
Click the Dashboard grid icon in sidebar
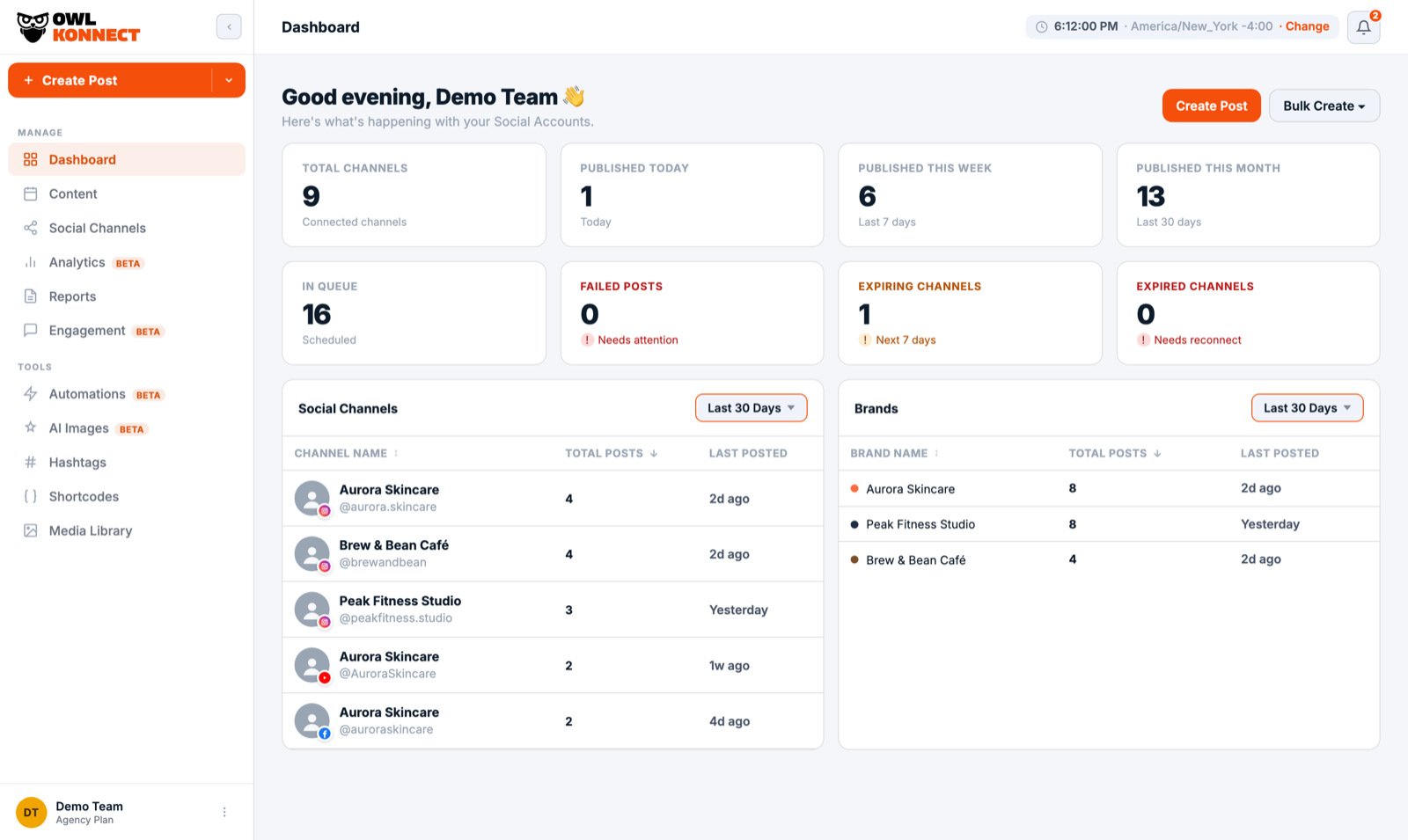31,159
